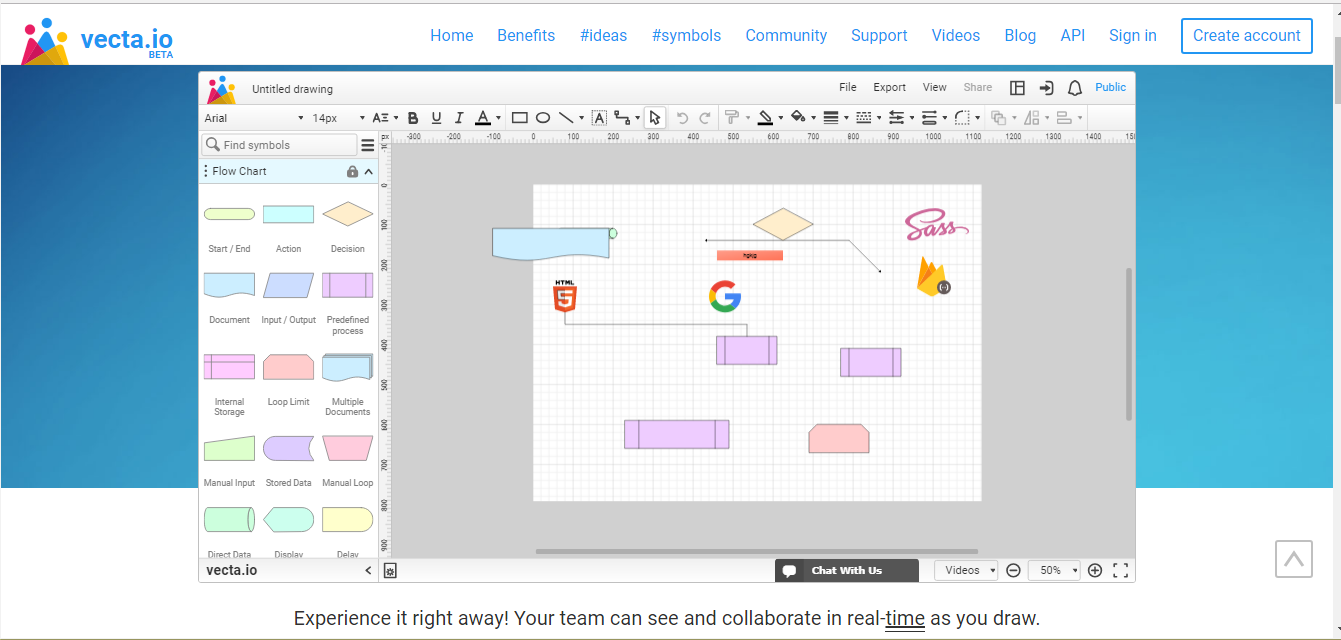Click the Public visibility link
The width and height of the screenshot is (1341, 640).
pyautogui.click(x=1111, y=88)
